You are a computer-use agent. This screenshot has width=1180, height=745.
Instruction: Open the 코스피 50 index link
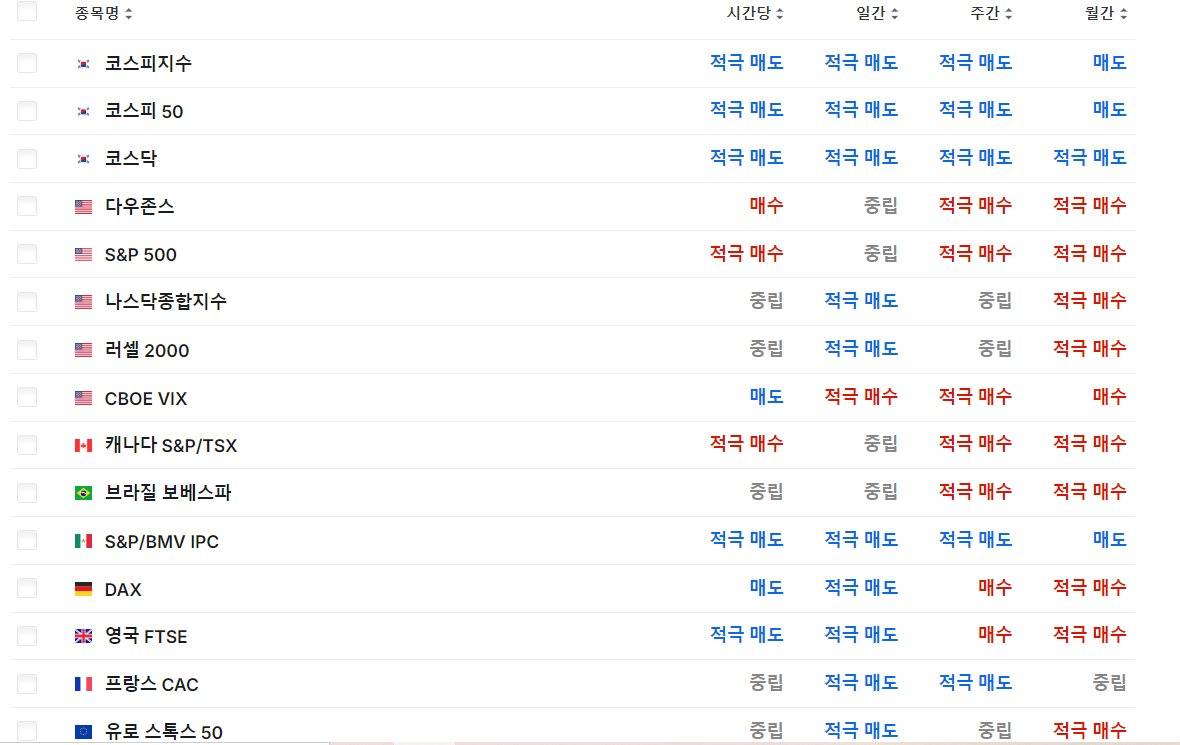tap(144, 111)
